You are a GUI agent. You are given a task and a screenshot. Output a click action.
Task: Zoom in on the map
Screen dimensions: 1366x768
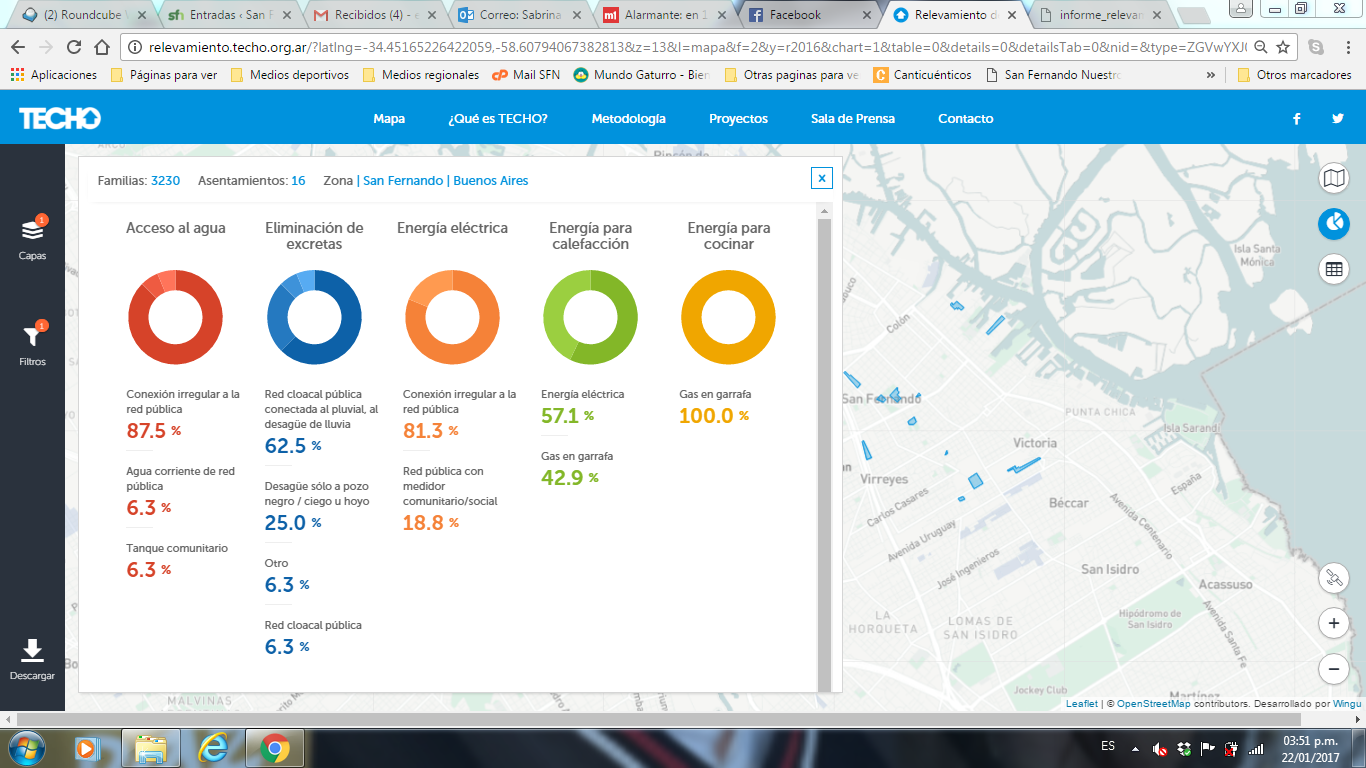(1333, 623)
